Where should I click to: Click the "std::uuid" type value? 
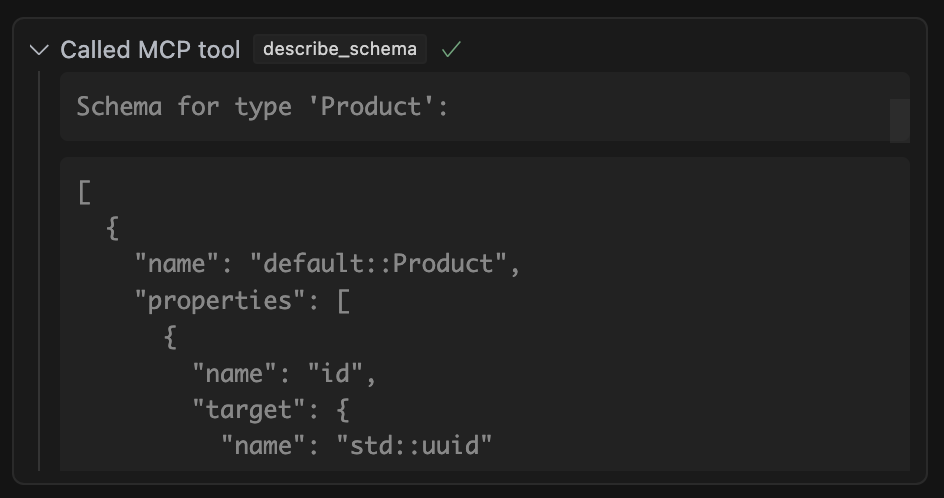pos(414,444)
